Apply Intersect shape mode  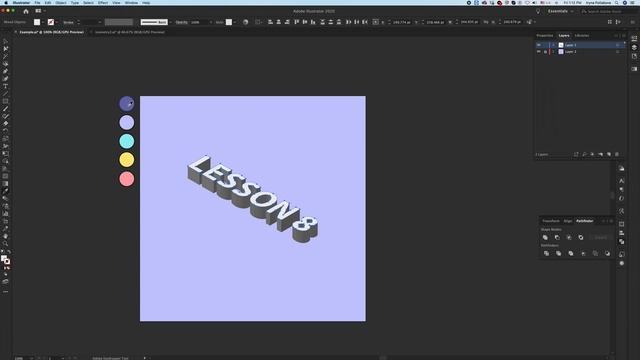tap(569, 238)
